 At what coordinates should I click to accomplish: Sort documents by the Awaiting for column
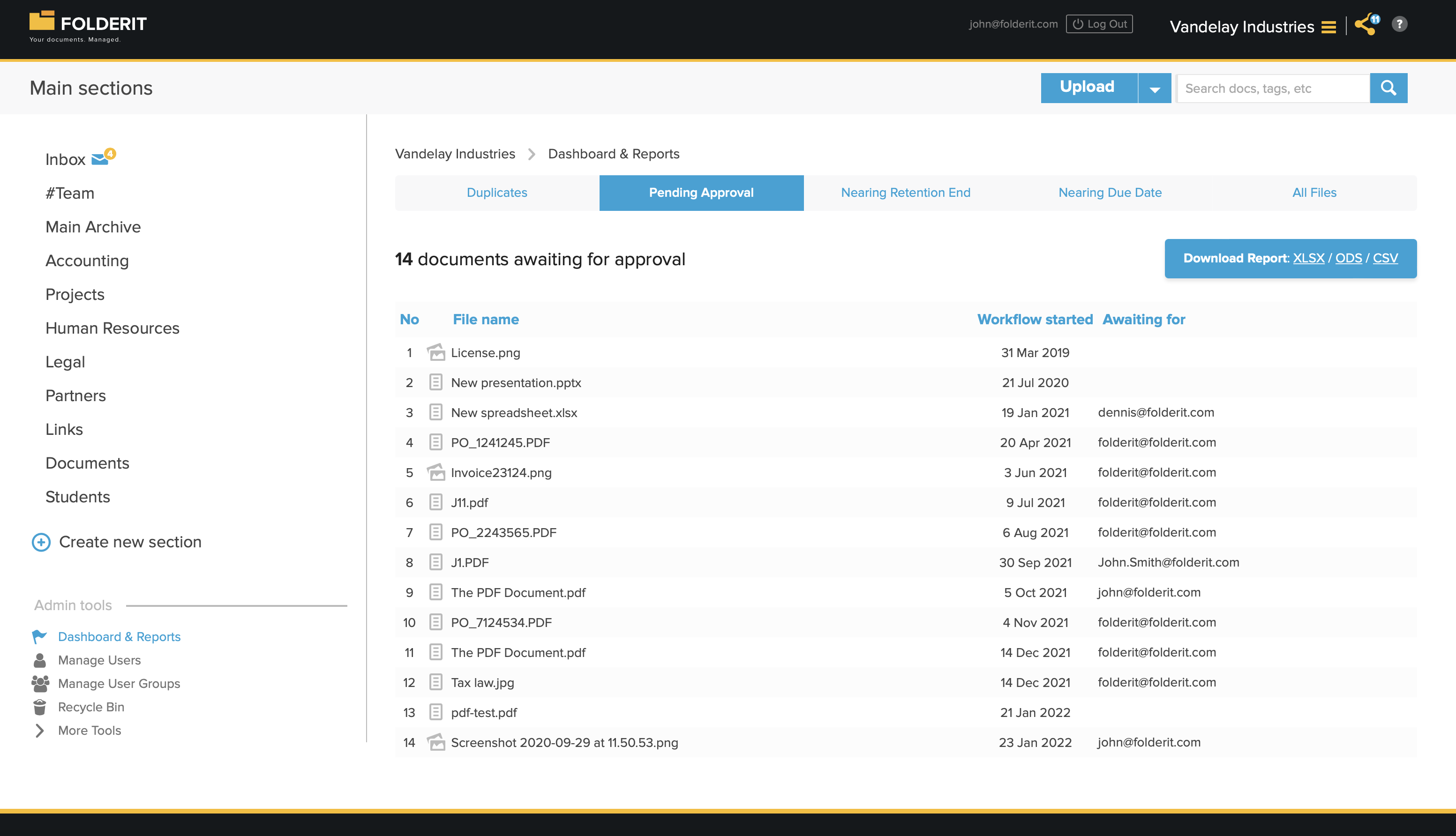[x=1143, y=319]
